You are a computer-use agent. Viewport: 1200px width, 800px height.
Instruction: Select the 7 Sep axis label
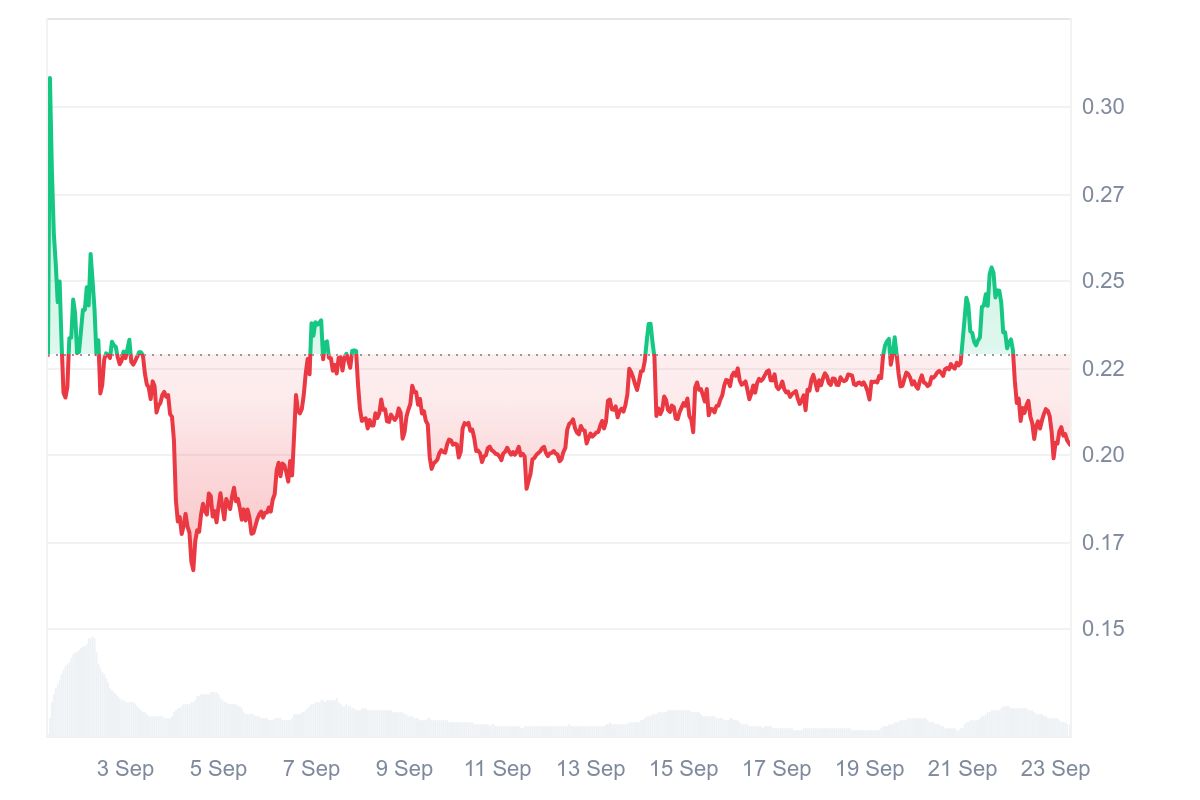pyautogui.click(x=311, y=769)
